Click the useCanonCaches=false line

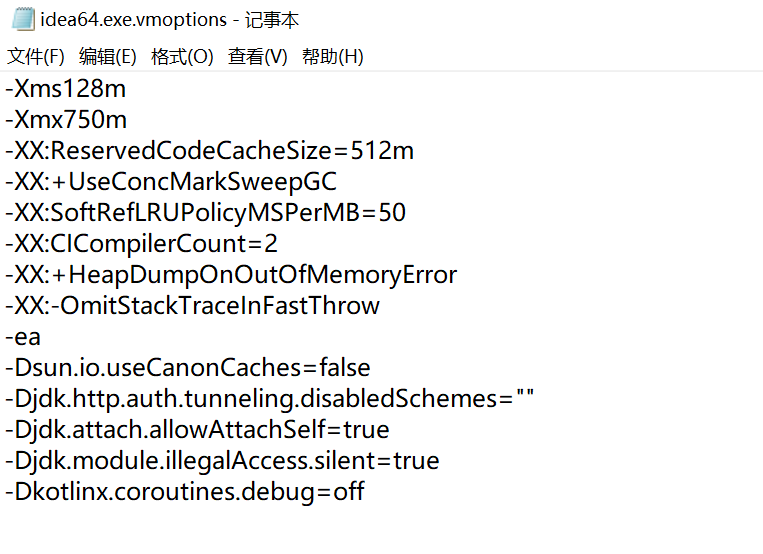click(188, 368)
